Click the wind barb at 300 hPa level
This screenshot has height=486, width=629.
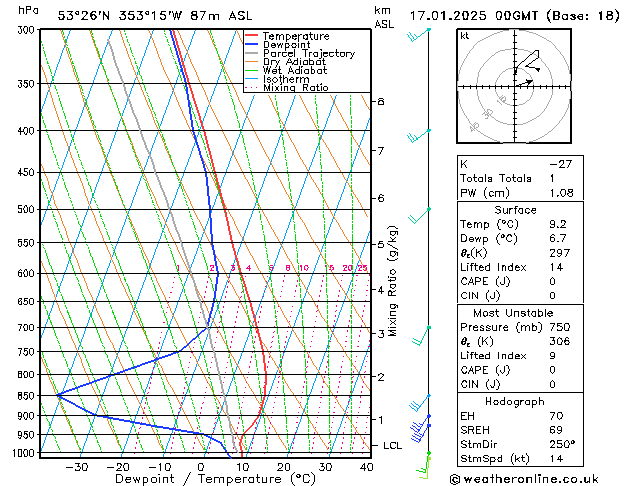418,35
